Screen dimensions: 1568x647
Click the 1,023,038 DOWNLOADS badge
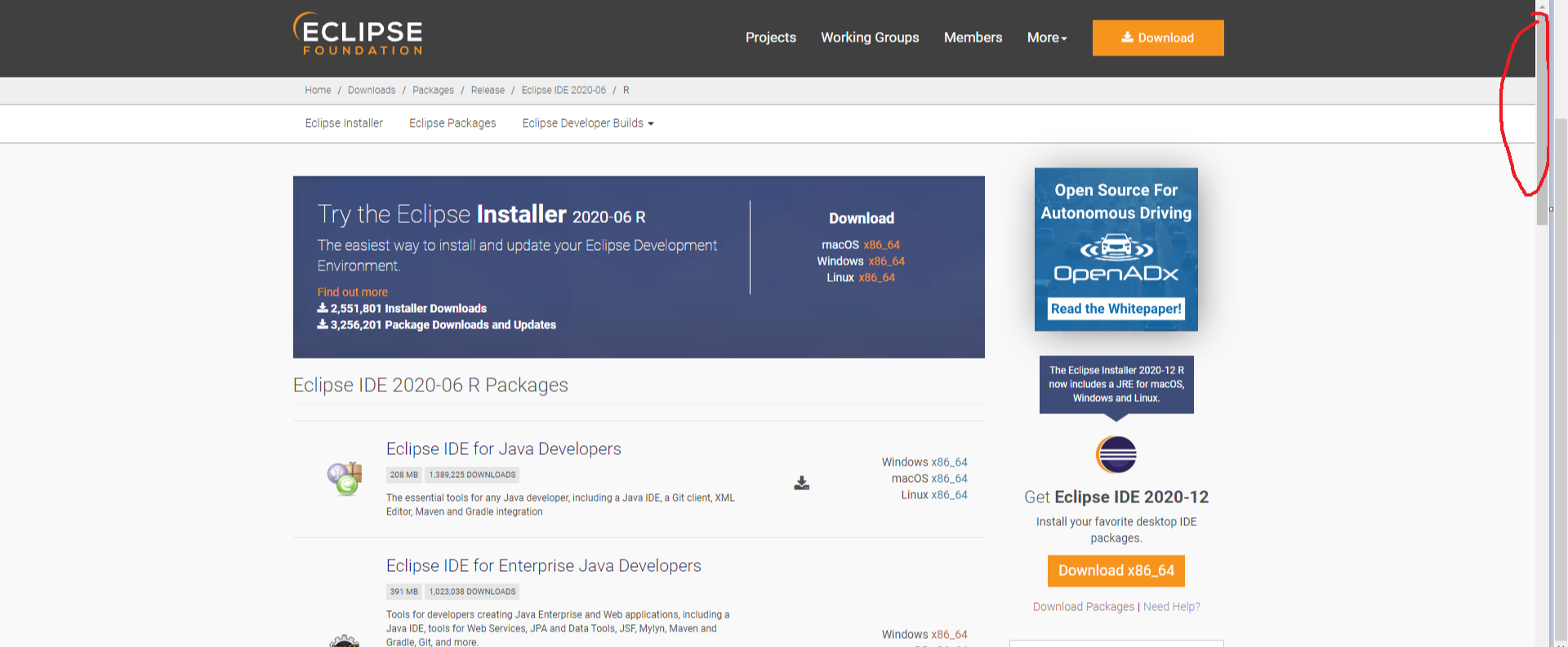(x=473, y=591)
